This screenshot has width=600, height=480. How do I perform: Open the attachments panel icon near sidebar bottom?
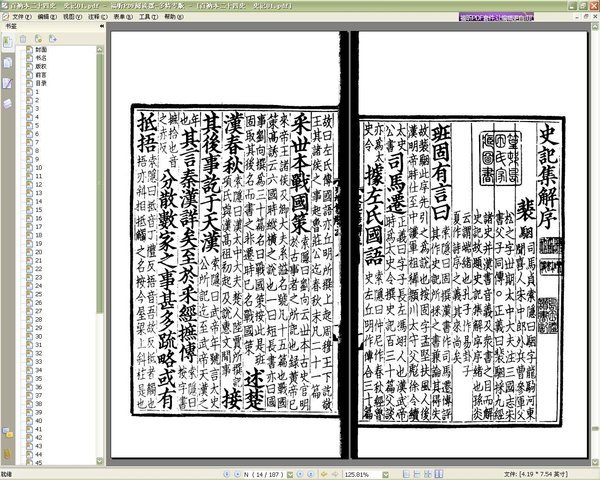pos(7,433)
